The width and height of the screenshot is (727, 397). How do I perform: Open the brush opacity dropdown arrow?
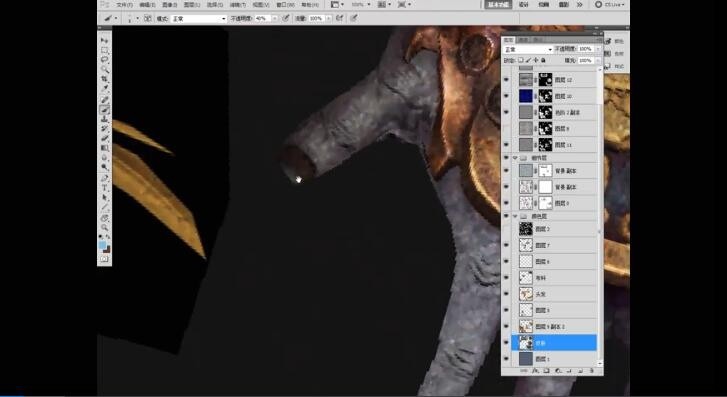(x=274, y=19)
